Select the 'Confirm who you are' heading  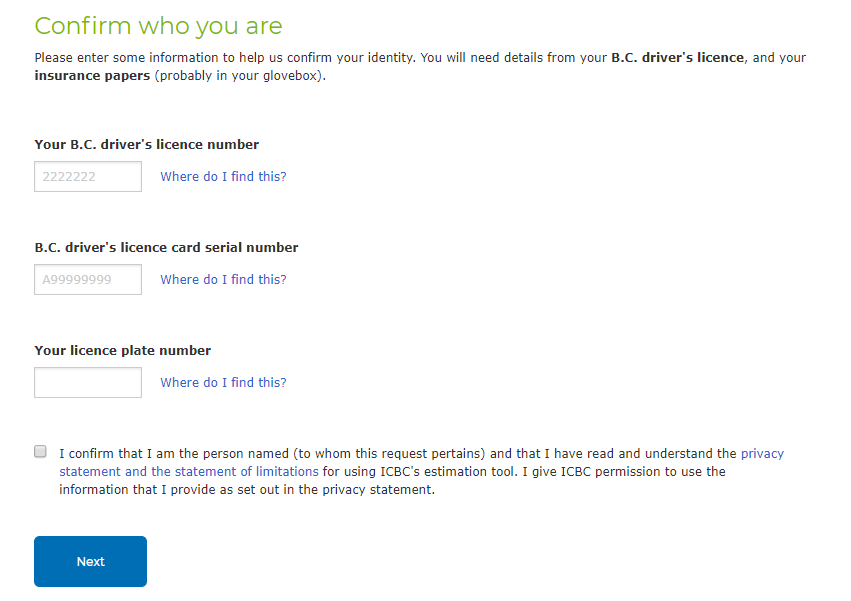coord(158,26)
